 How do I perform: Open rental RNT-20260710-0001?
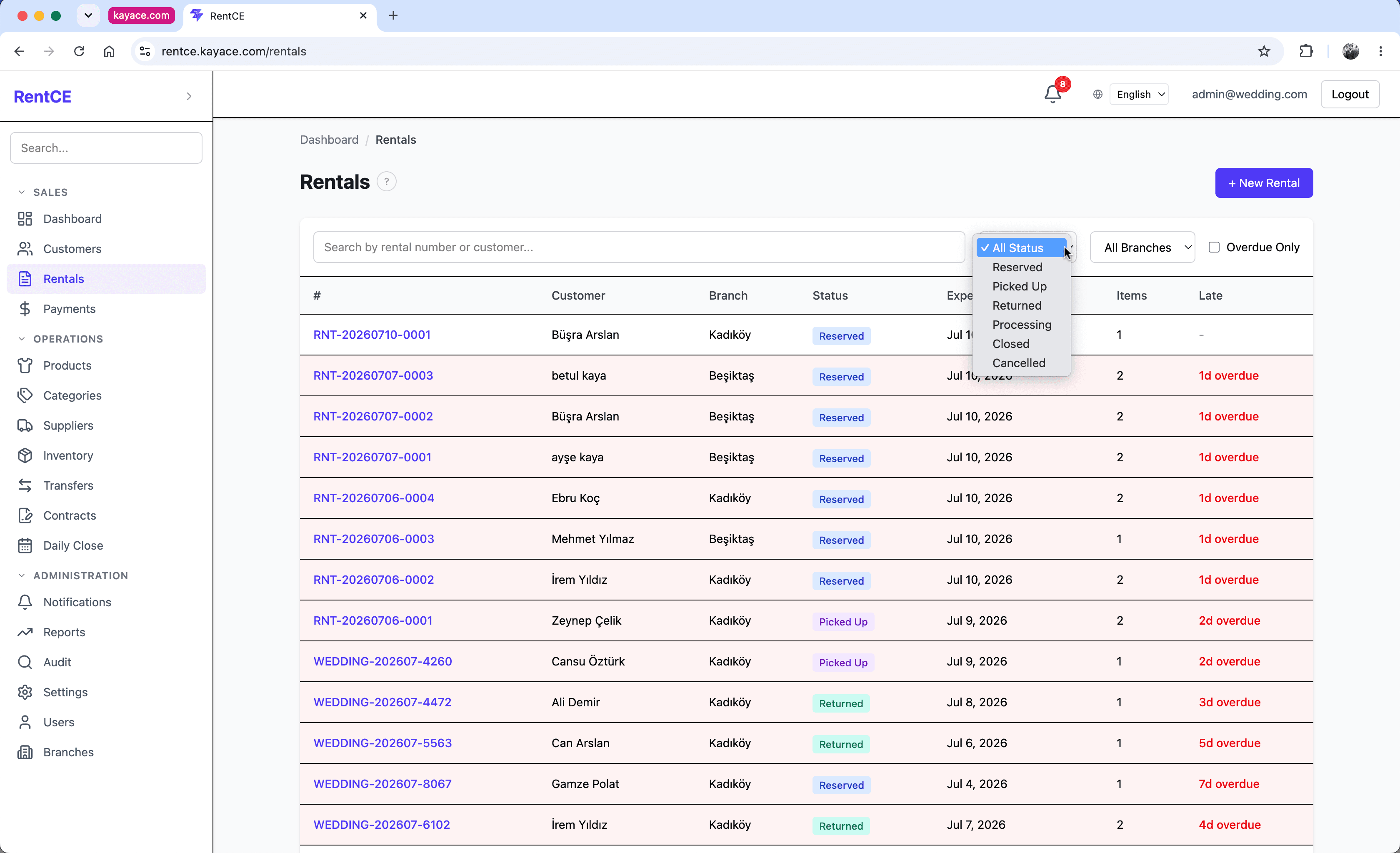tap(372, 335)
